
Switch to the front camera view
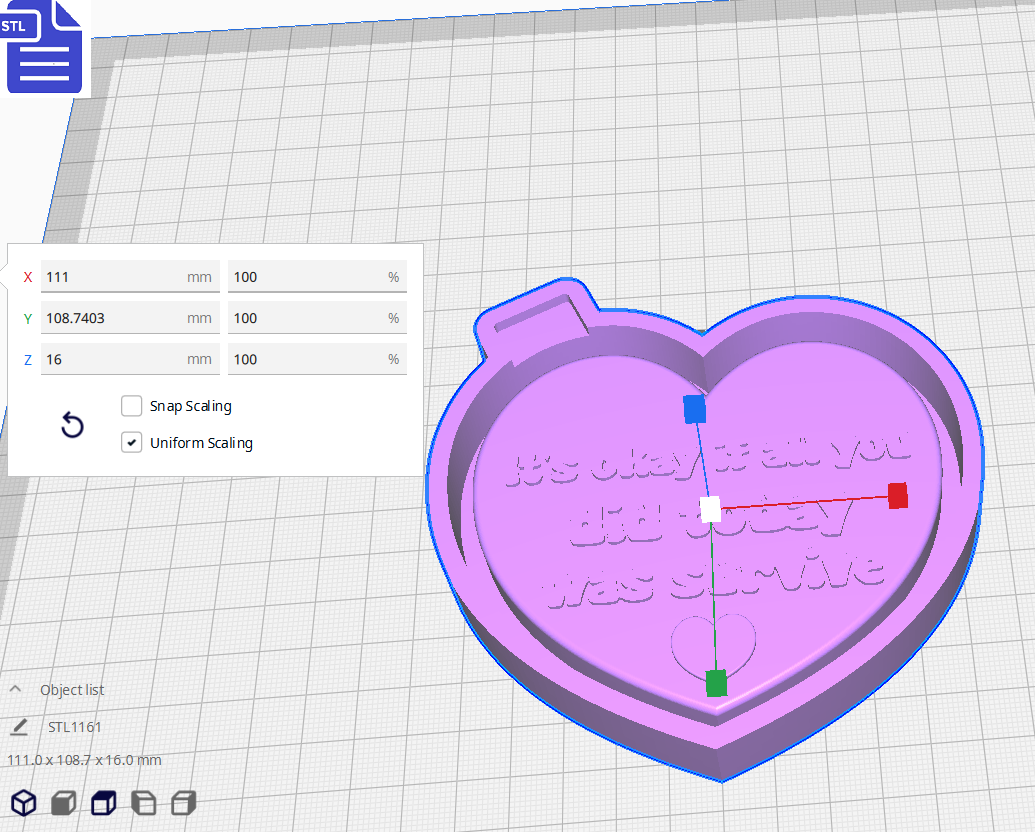(x=63, y=803)
